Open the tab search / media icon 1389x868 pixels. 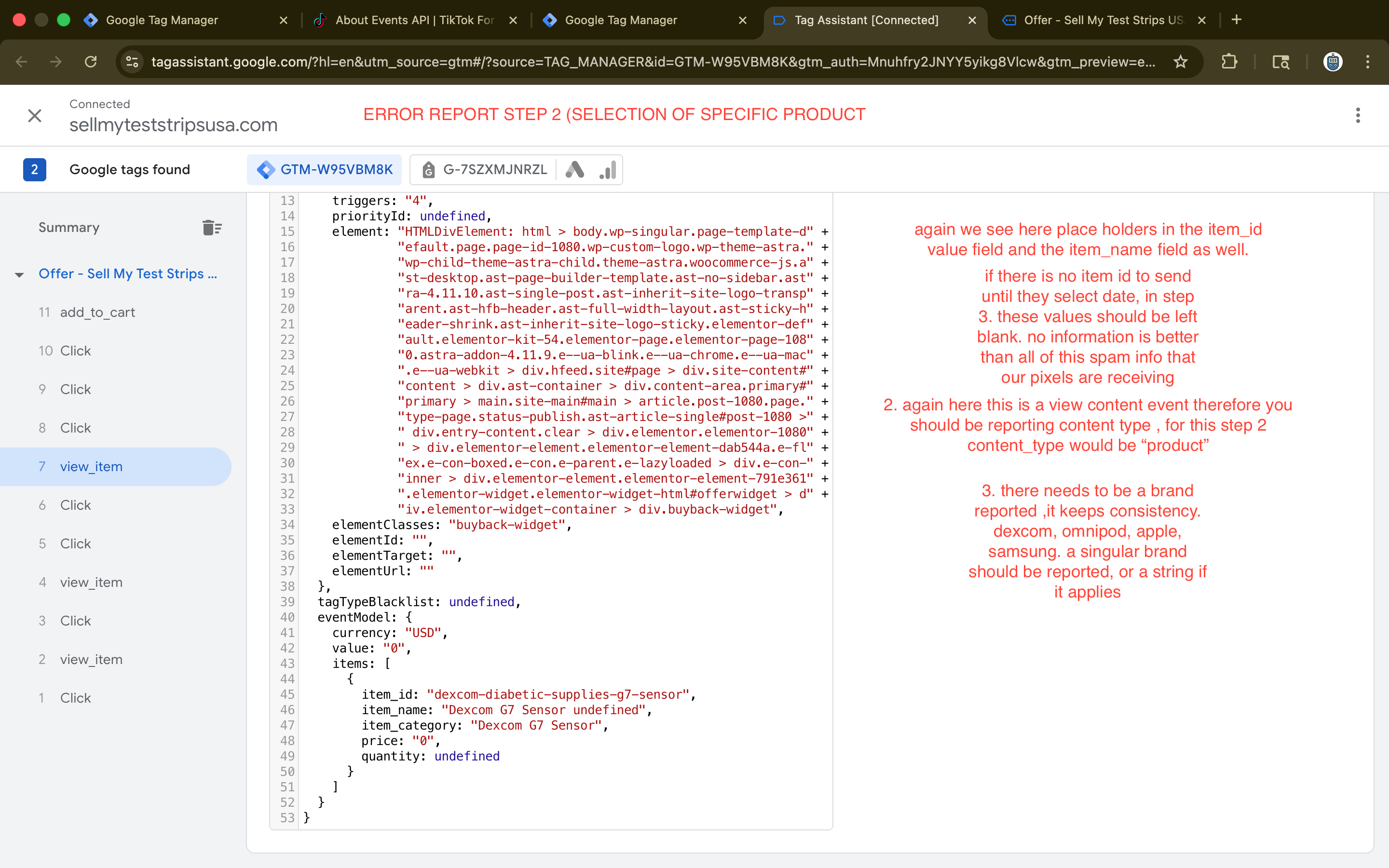tap(1280, 61)
